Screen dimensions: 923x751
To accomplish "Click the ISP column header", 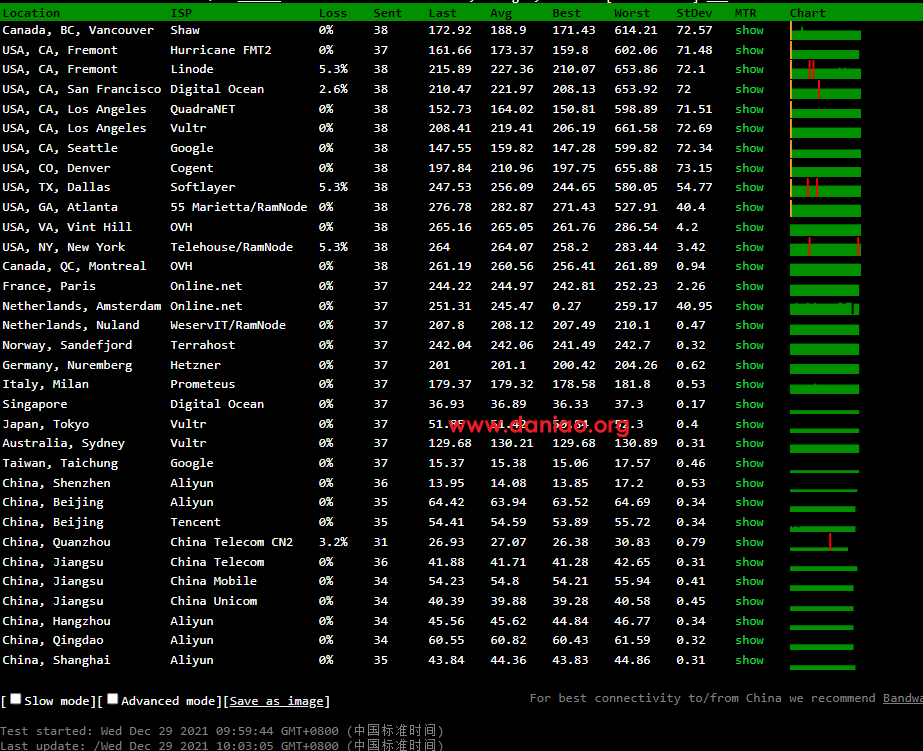I will [x=181, y=12].
